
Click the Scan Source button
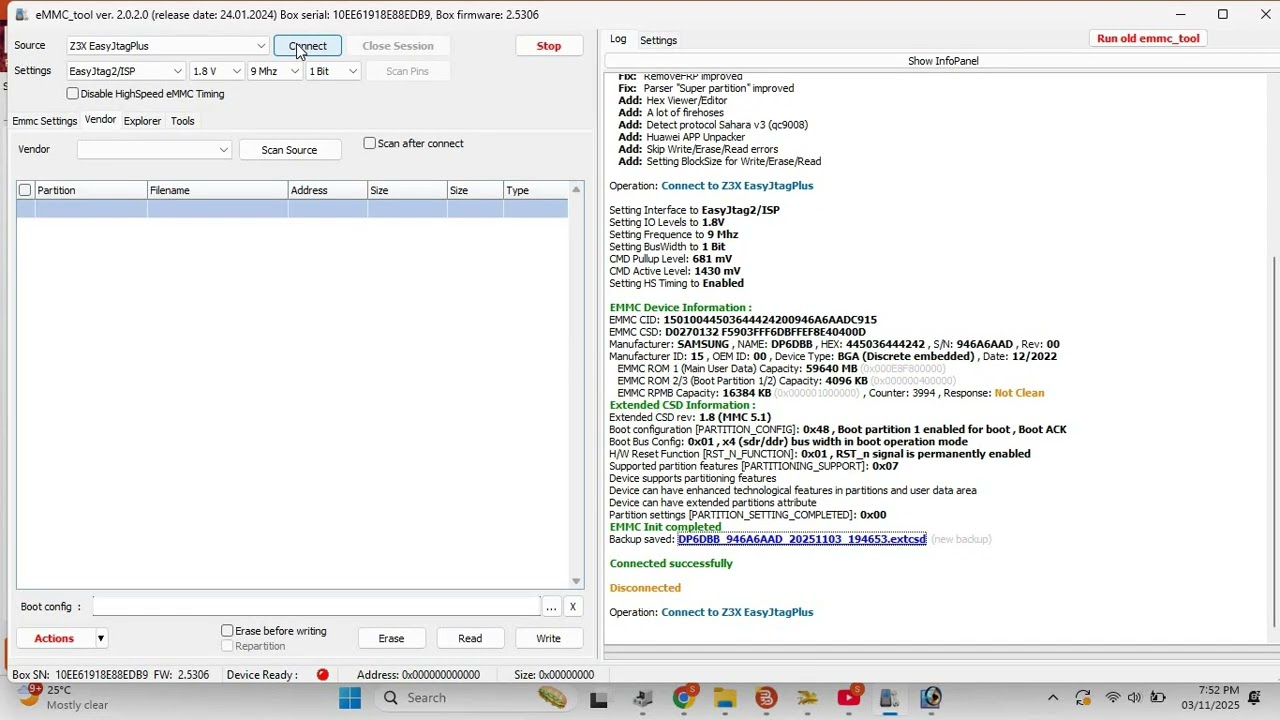289,150
